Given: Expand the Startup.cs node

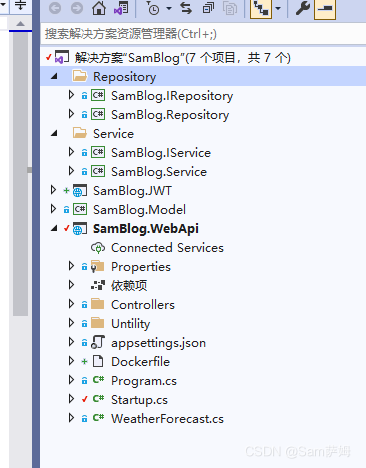Looking at the screenshot, I should point(71,399).
